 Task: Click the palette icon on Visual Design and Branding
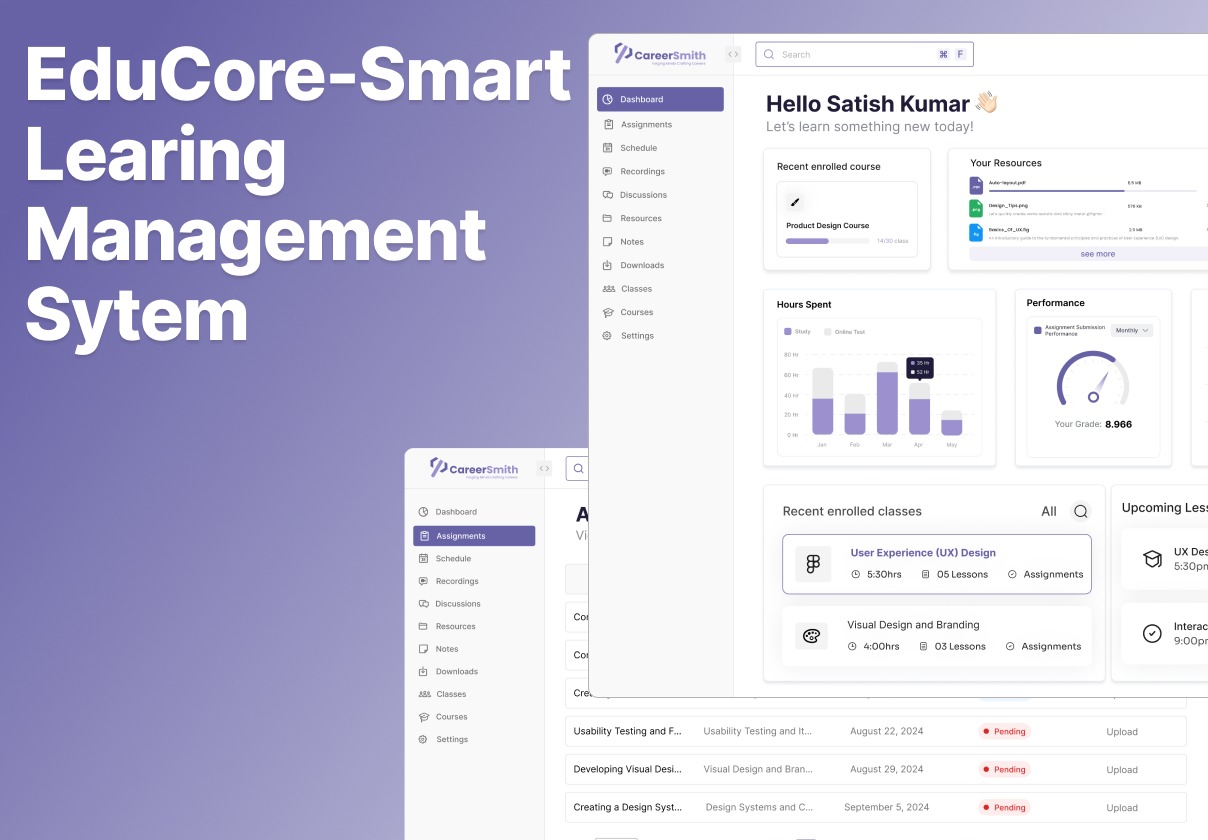tap(812, 636)
